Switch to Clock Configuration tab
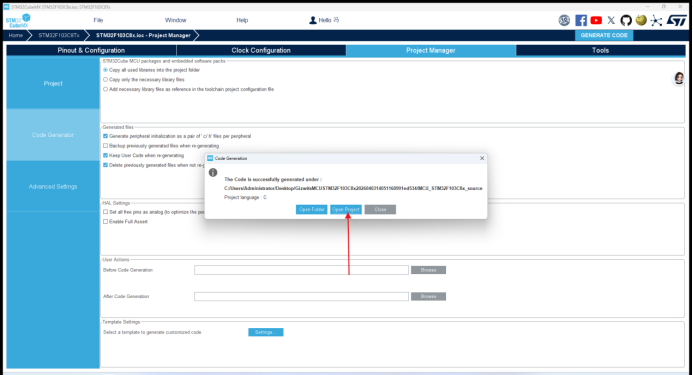693x375 pixels. 261,50
